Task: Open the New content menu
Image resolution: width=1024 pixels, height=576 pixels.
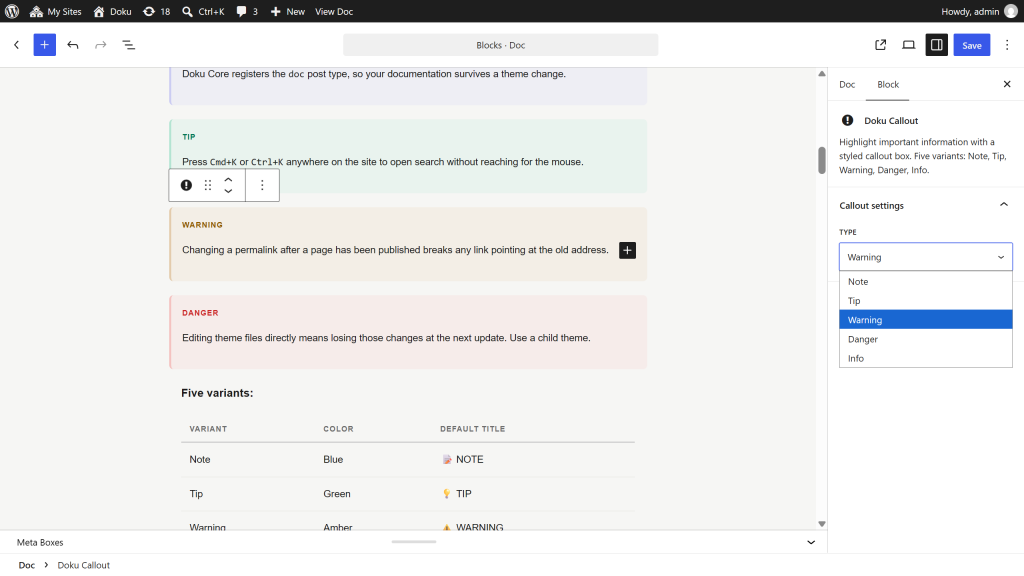Action: (x=287, y=11)
